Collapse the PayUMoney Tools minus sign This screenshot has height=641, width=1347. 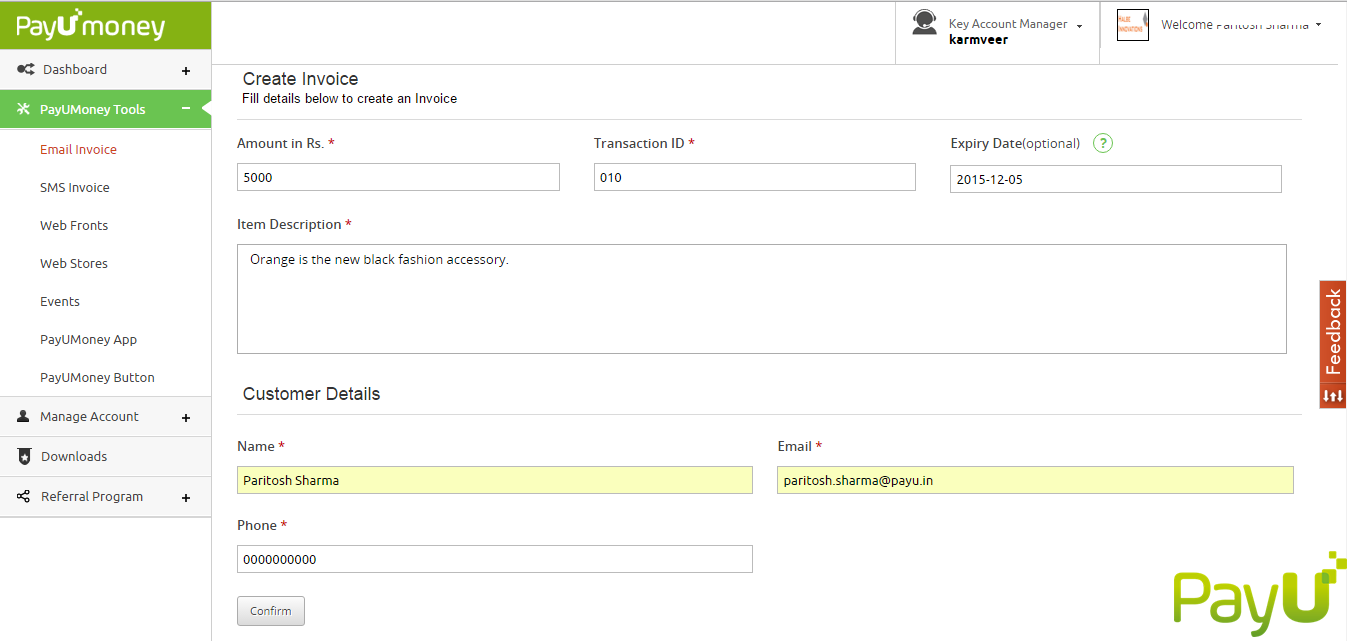(186, 109)
